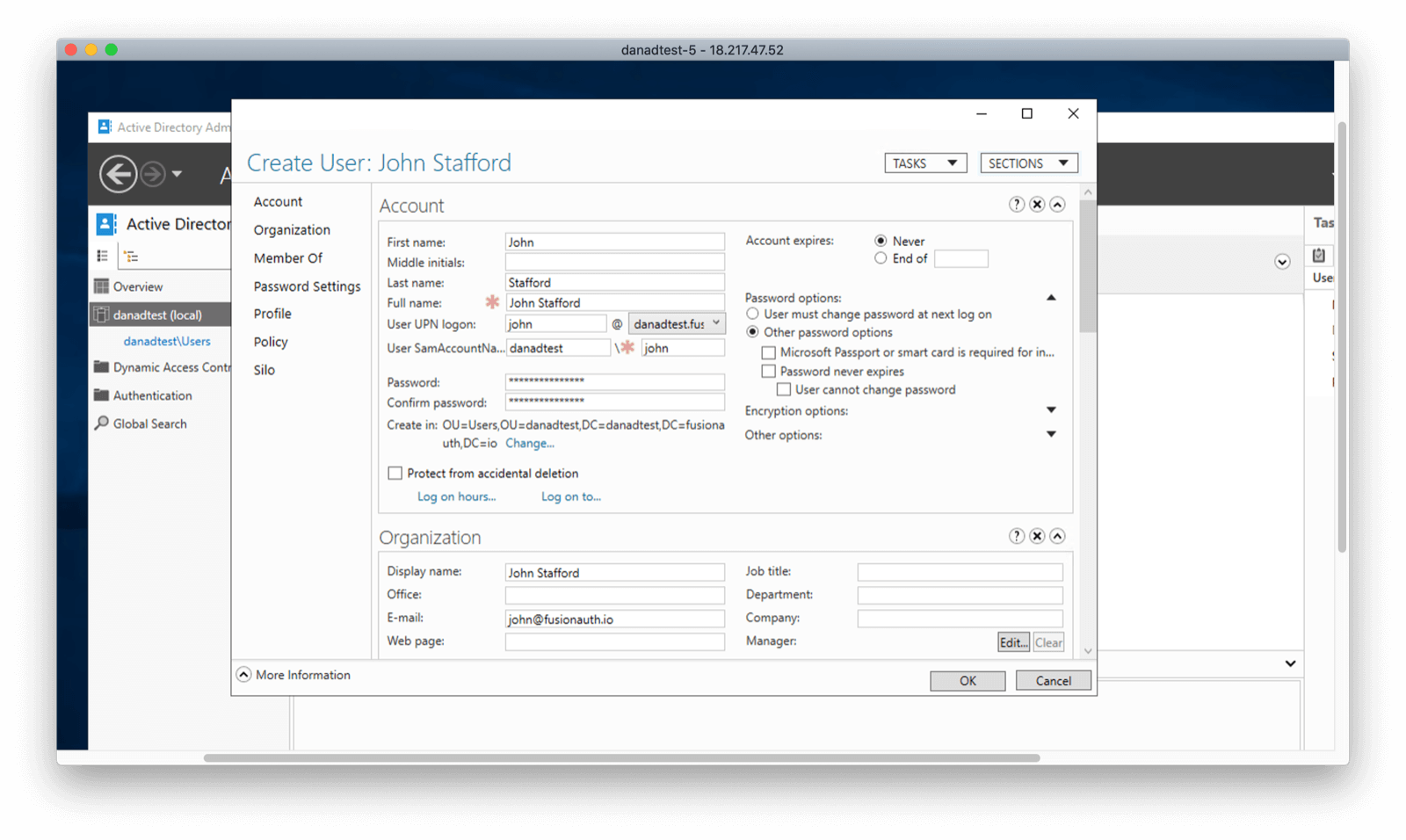Jump to the Organization section

coord(292,229)
